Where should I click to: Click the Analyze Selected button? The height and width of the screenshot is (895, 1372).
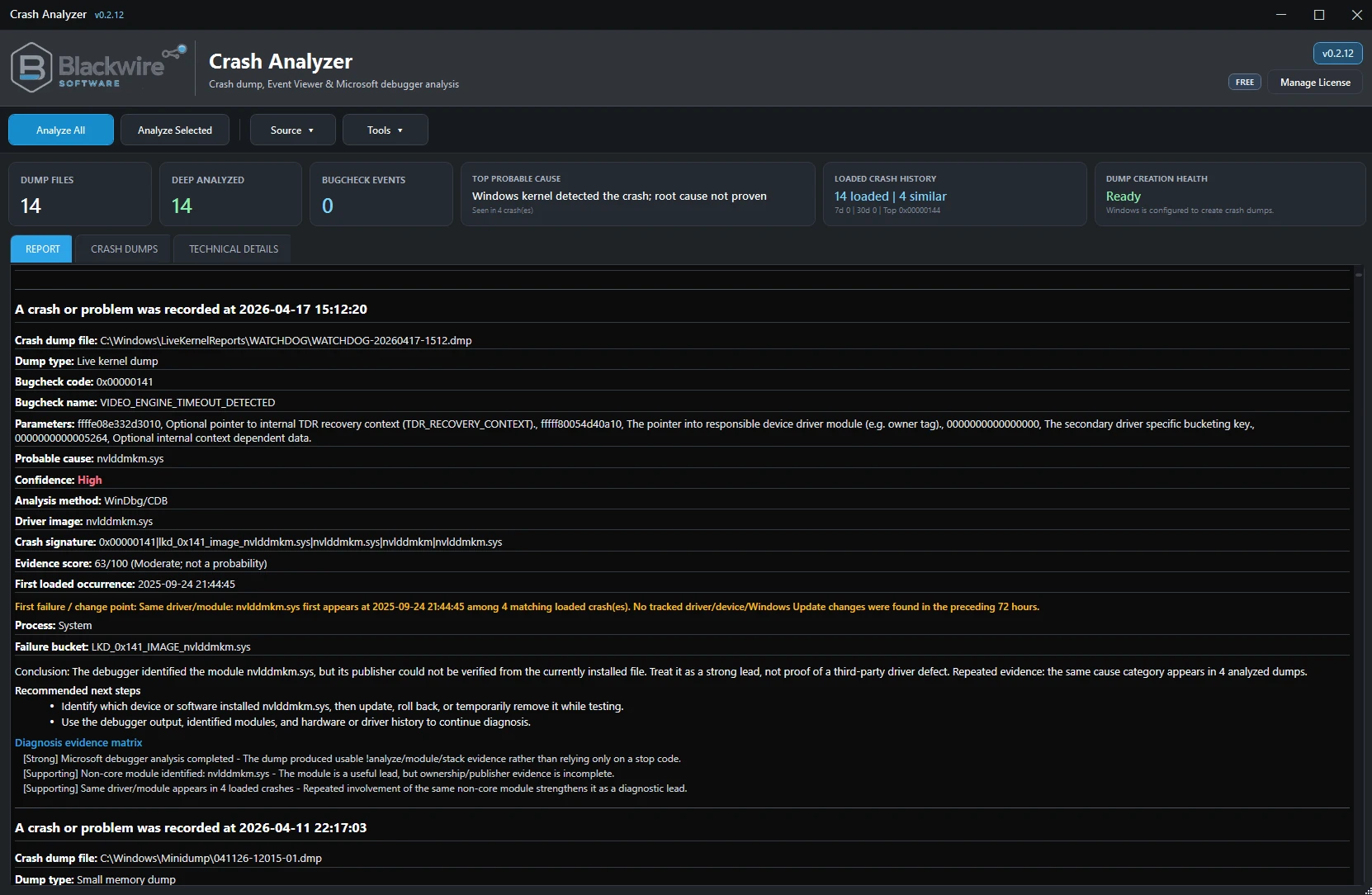[175, 130]
